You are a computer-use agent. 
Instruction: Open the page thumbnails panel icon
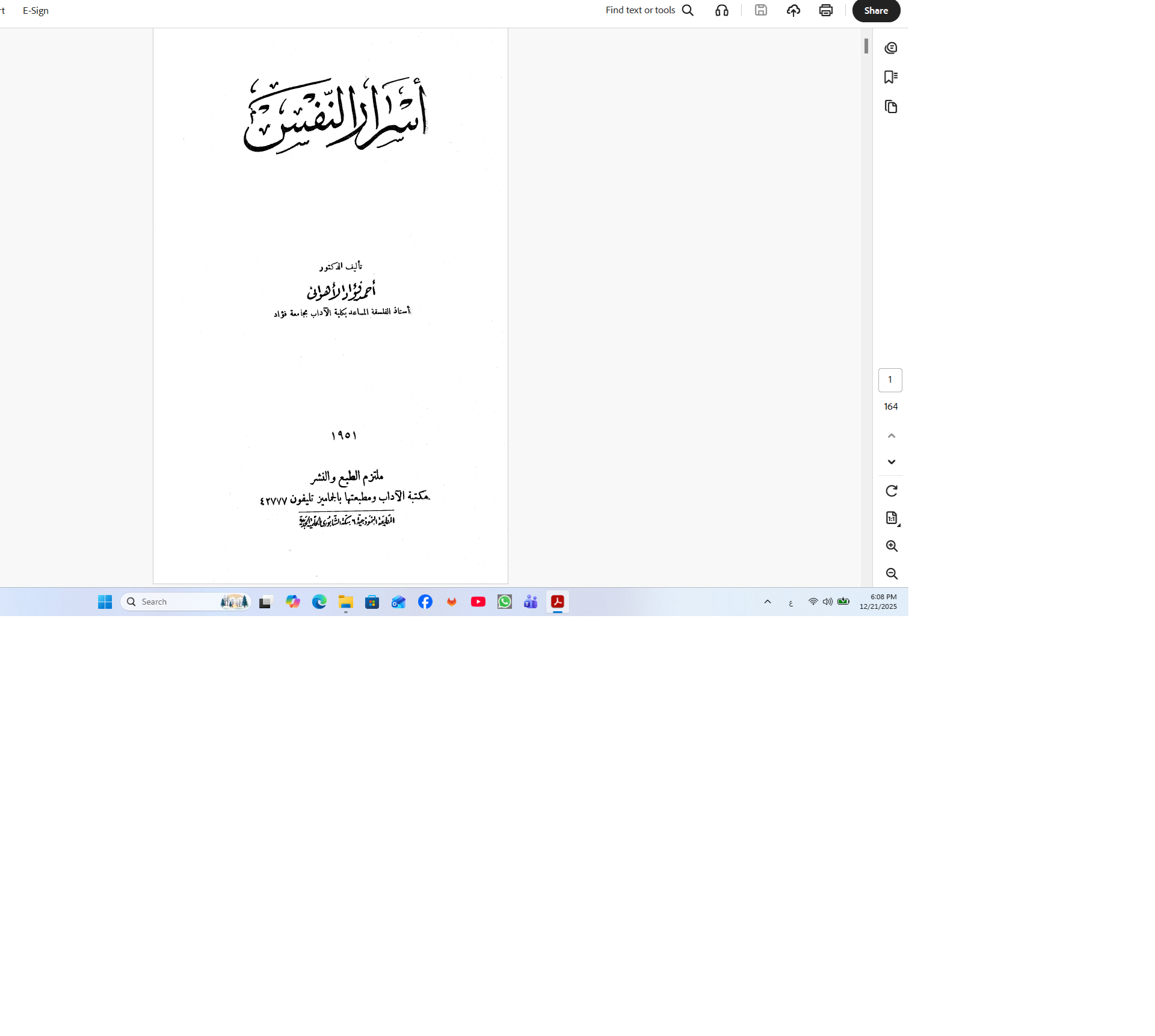pyautogui.click(x=891, y=106)
